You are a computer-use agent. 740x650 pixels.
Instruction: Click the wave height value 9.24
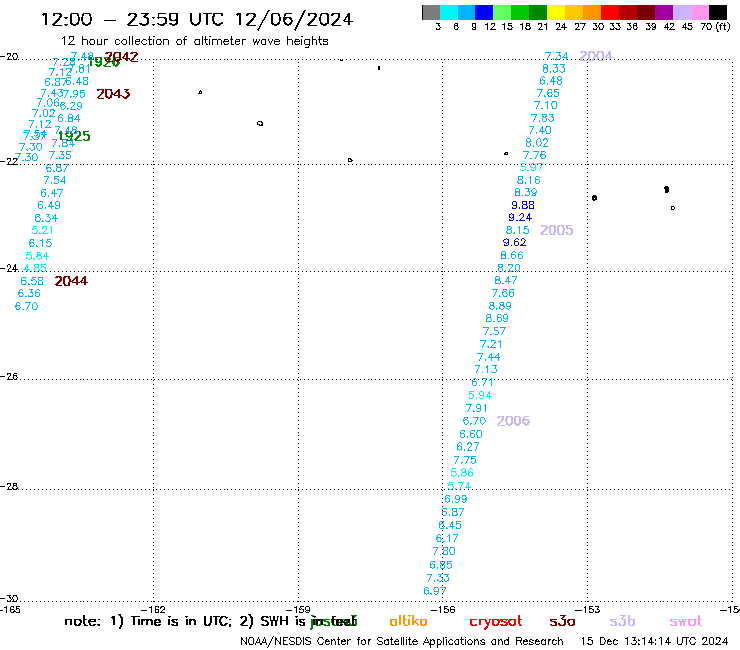click(520, 218)
